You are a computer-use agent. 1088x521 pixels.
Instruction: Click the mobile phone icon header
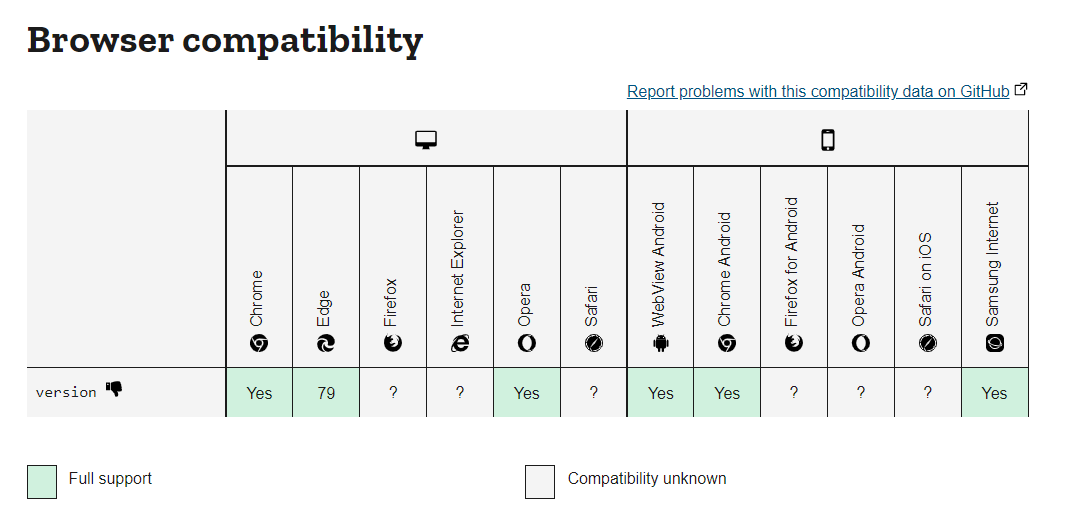tap(827, 140)
